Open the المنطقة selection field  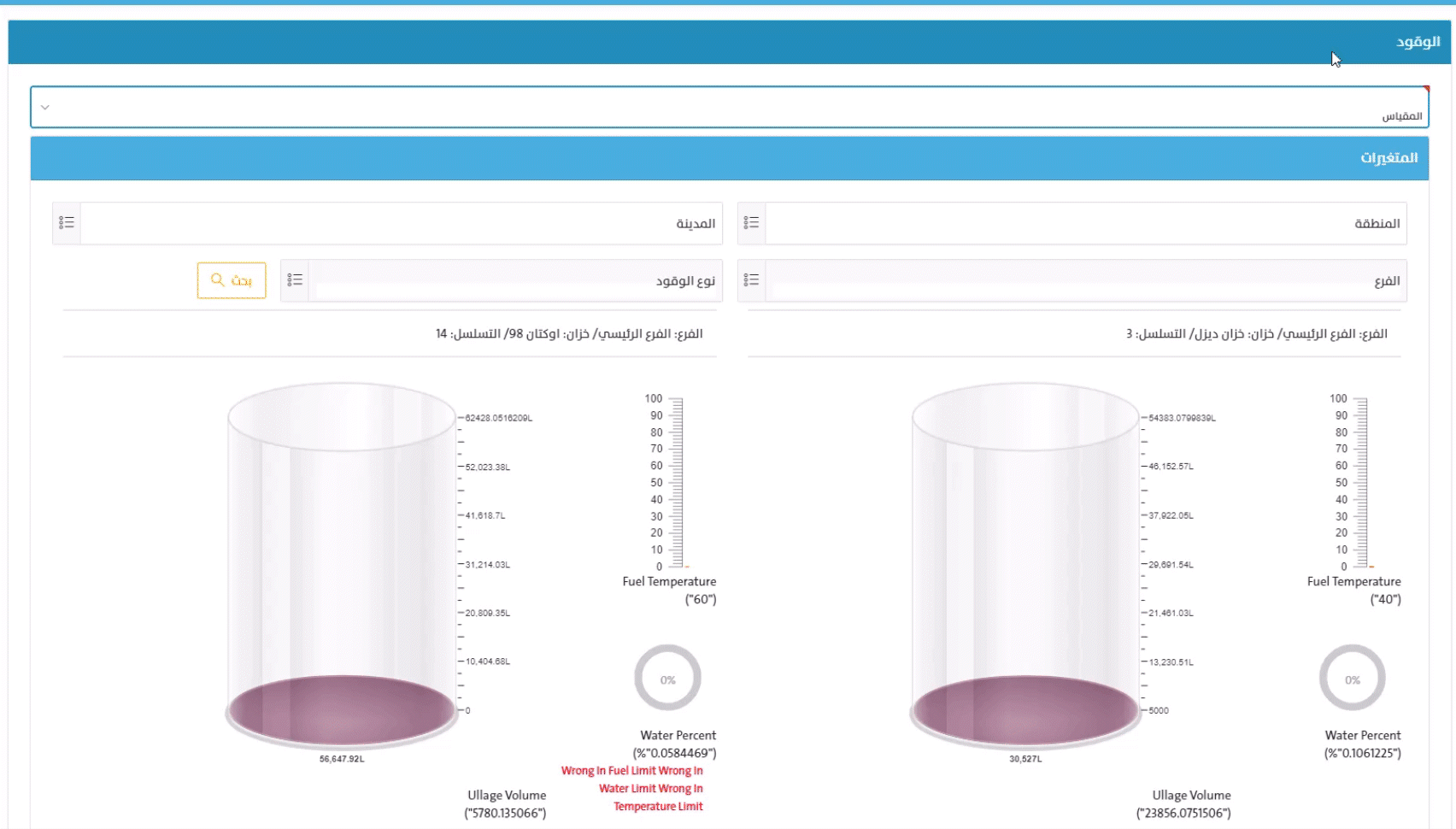[1085, 223]
